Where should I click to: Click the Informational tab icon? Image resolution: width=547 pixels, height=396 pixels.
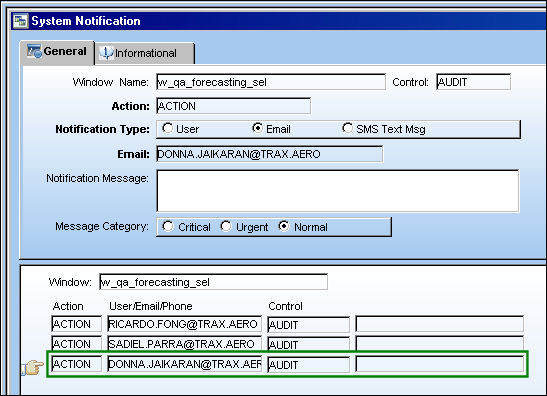[106, 53]
